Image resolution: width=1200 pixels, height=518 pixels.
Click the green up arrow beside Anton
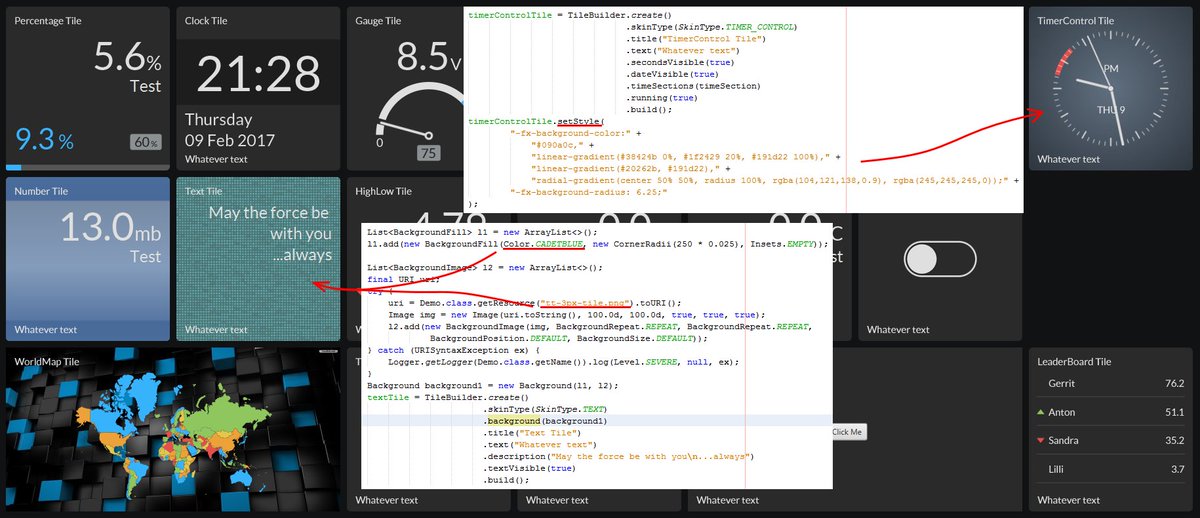coord(1041,412)
